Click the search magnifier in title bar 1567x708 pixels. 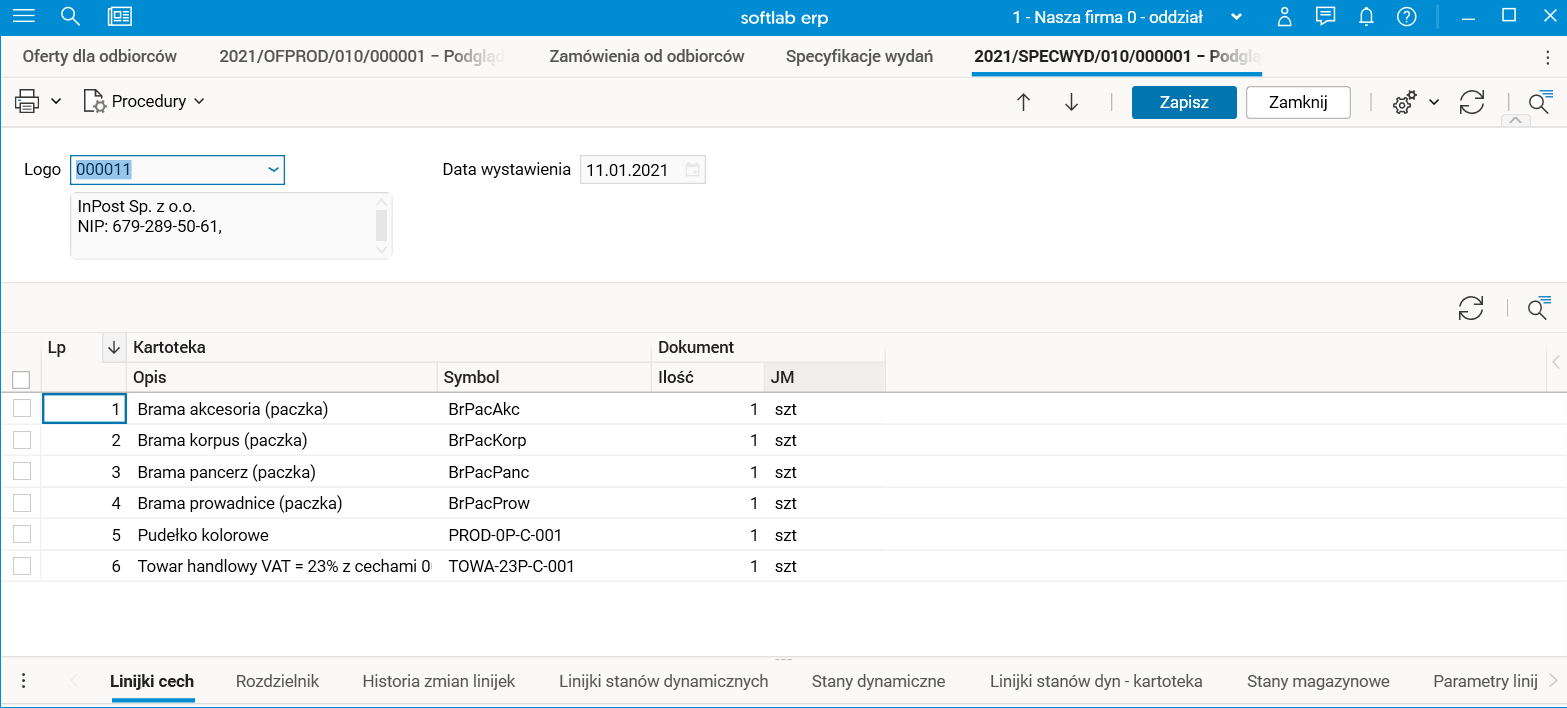click(70, 16)
